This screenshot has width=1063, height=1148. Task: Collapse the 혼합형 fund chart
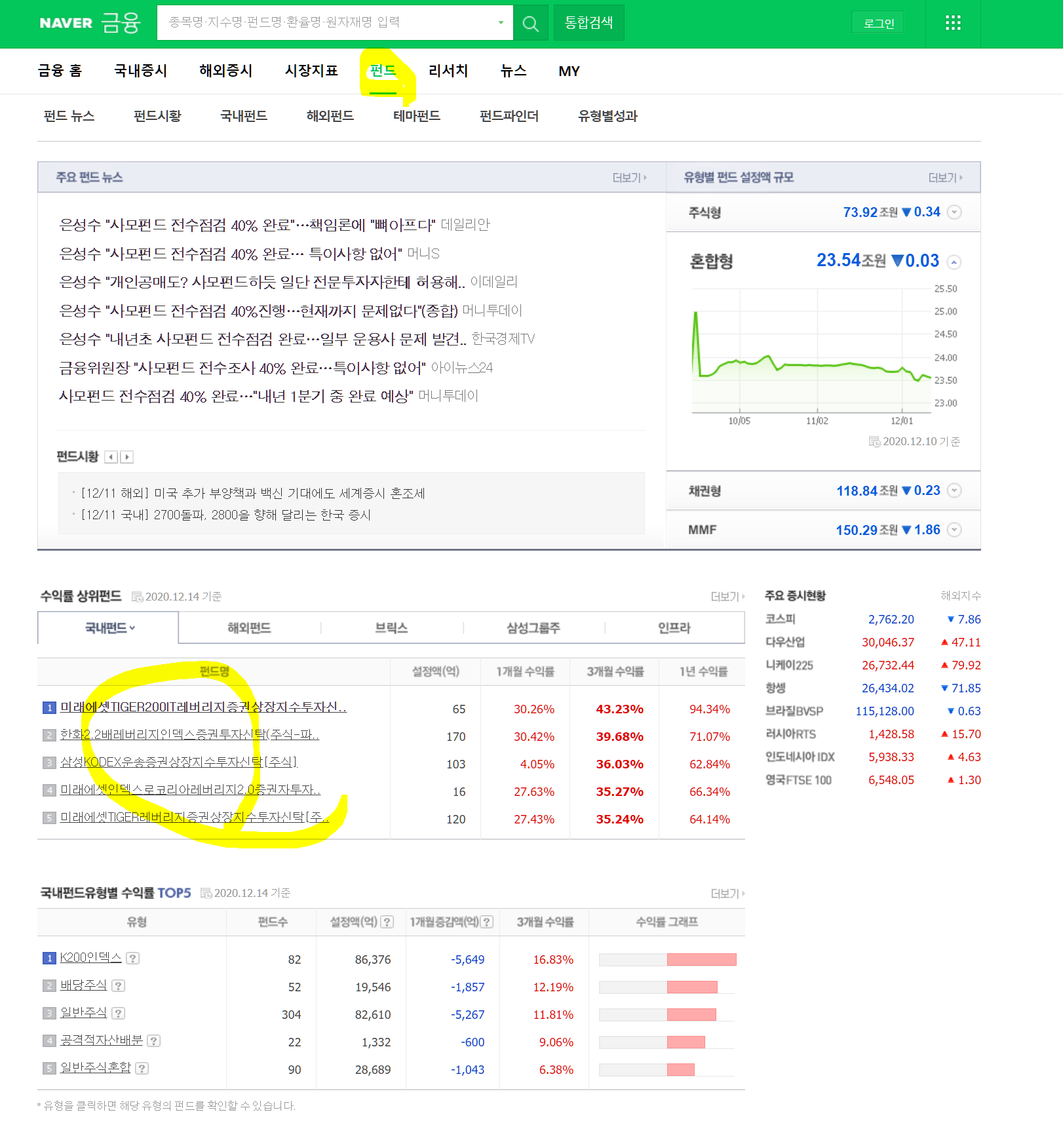954,262
